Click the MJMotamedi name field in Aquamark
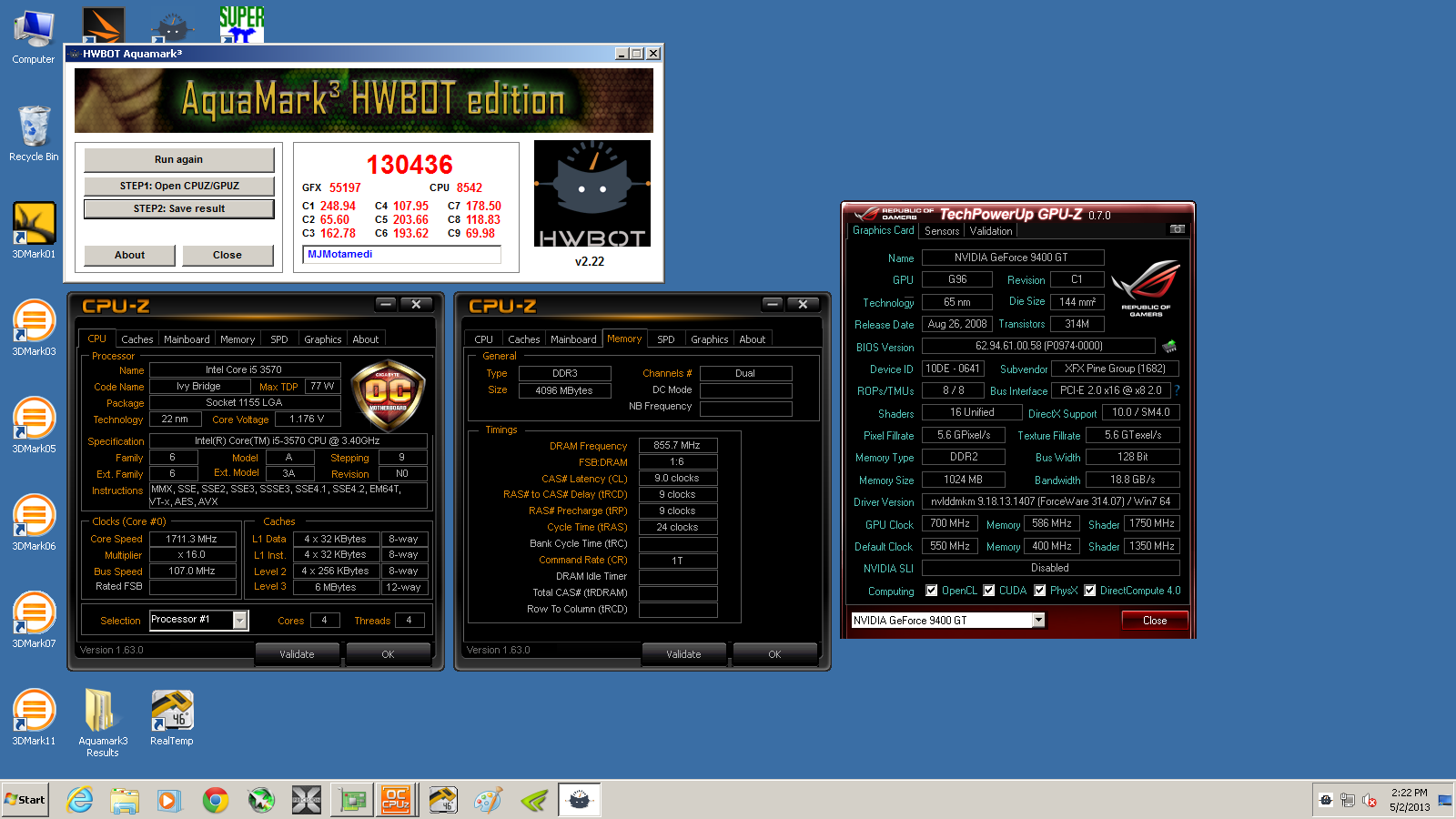The image size is (1456, 819). (x=401, y=255)
